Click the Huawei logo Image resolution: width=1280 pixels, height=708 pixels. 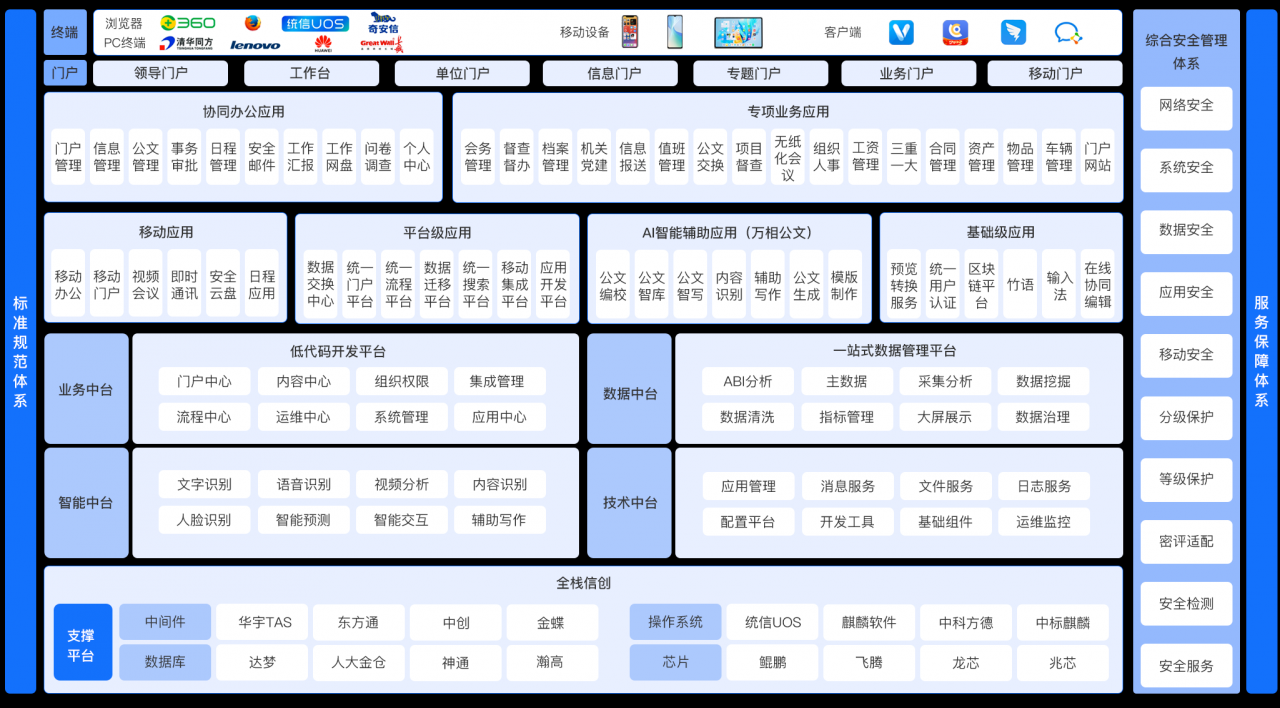pyautogui.click(x=323, y=43)
